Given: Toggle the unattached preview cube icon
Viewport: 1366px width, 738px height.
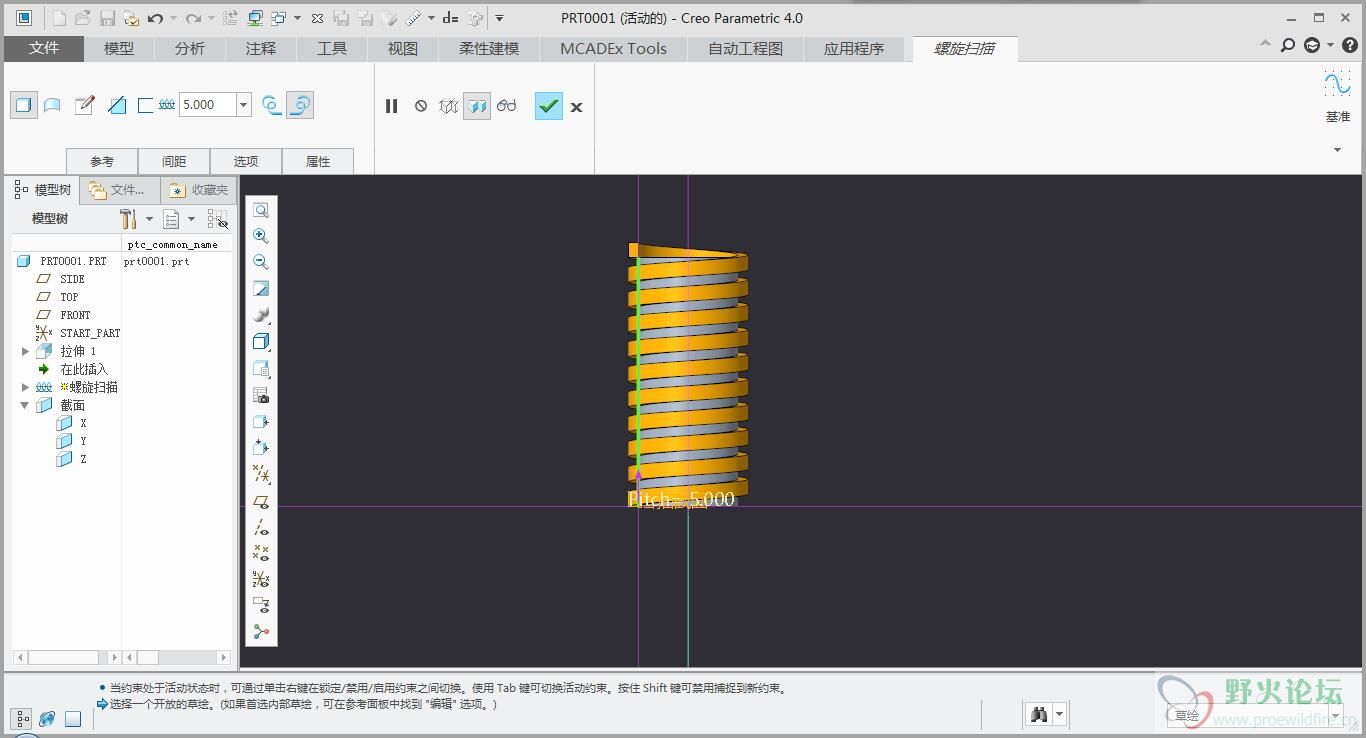Looking at the screenshot, I should pyautogui.click(x=449, y=106).
